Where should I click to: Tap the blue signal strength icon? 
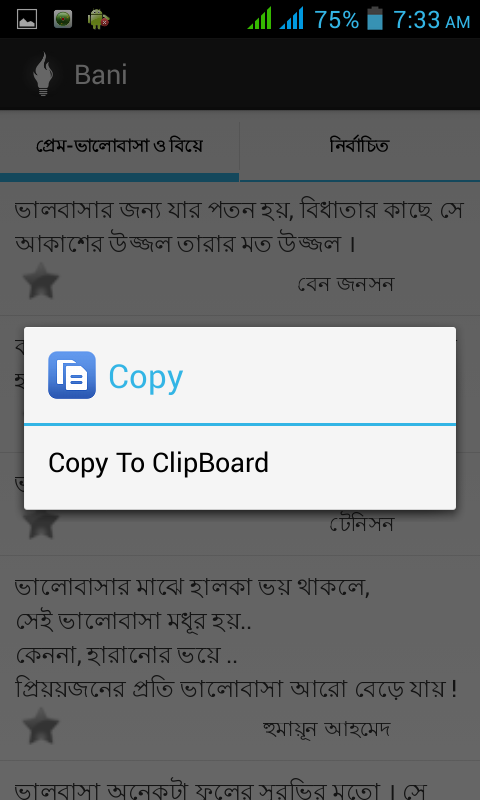[291, 18]
